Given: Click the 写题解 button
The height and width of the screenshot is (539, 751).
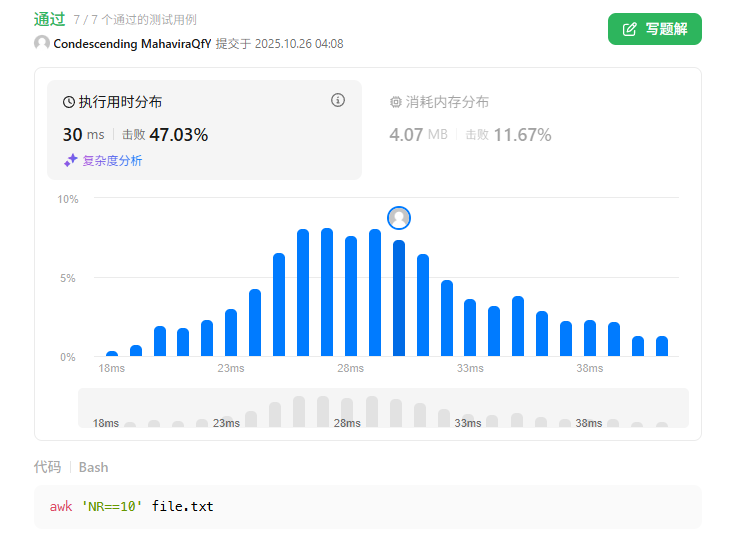Looking at the screenshot, I should click(x=654, y=29).
